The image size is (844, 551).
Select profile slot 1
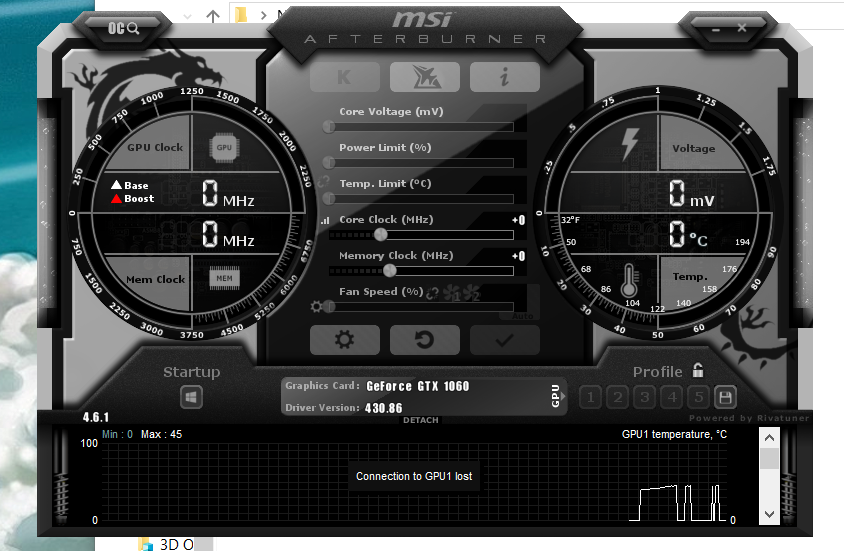coord(590,398)
